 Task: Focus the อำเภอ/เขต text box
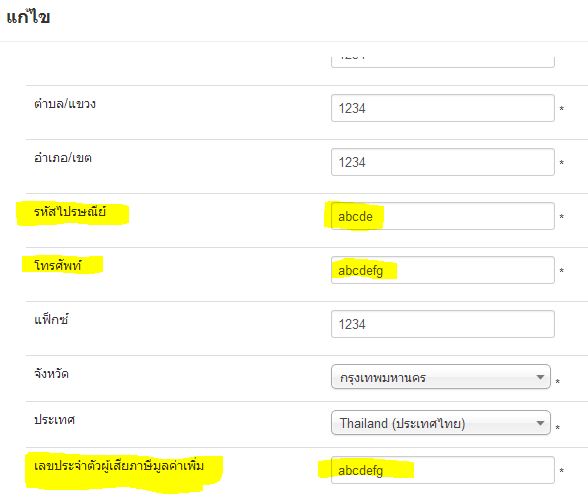pyautogui.click(x=442, y=162)
